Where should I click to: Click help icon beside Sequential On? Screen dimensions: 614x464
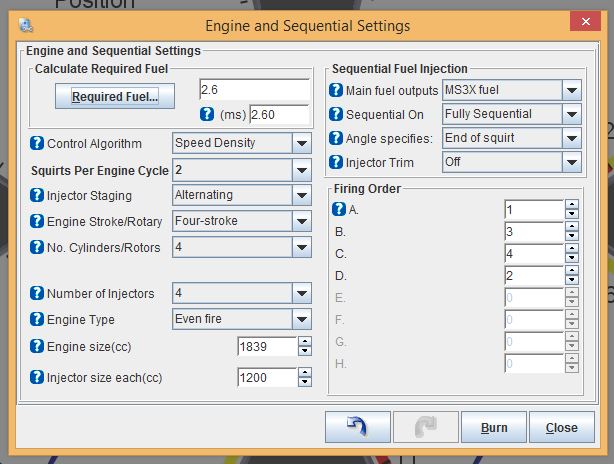point(336,114)
